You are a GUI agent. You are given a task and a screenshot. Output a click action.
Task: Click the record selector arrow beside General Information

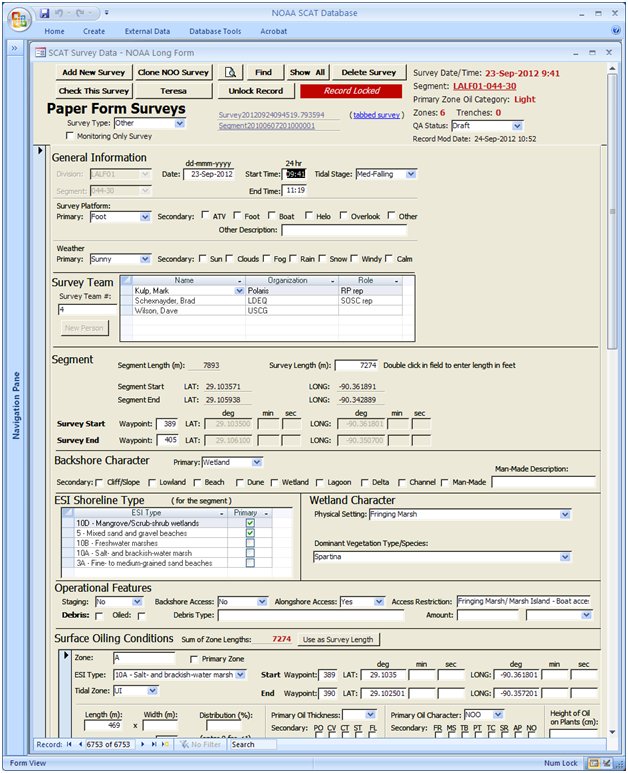(x=40, y=150)
